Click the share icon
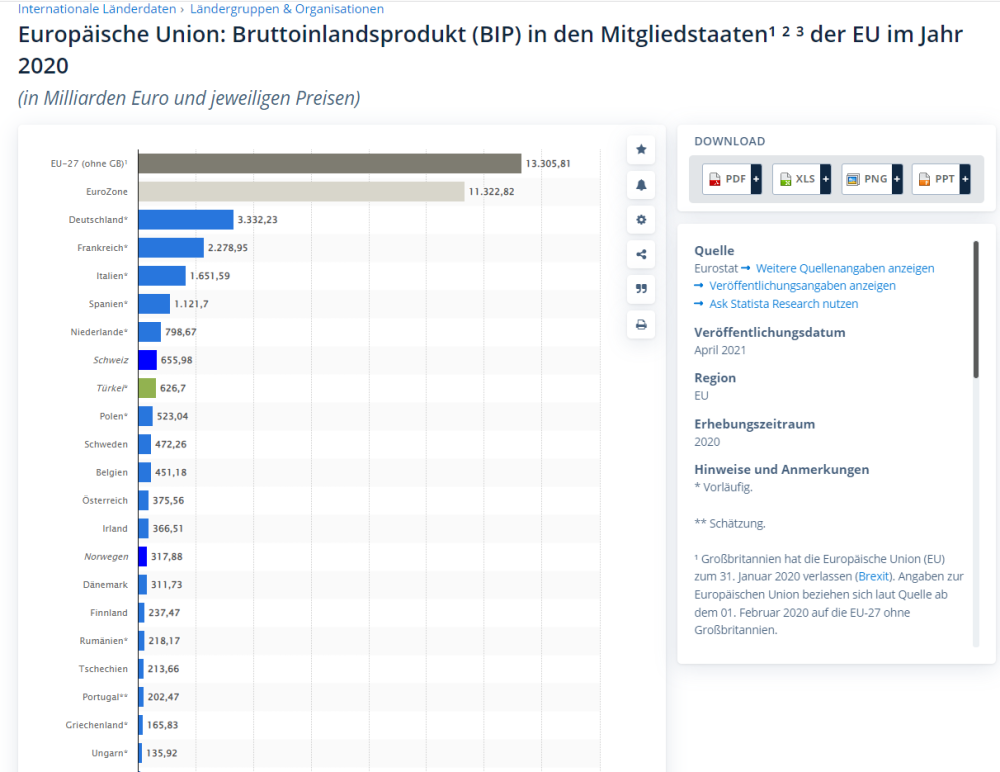Screen dimensions: 1000x772 click(x=641, y=255)
